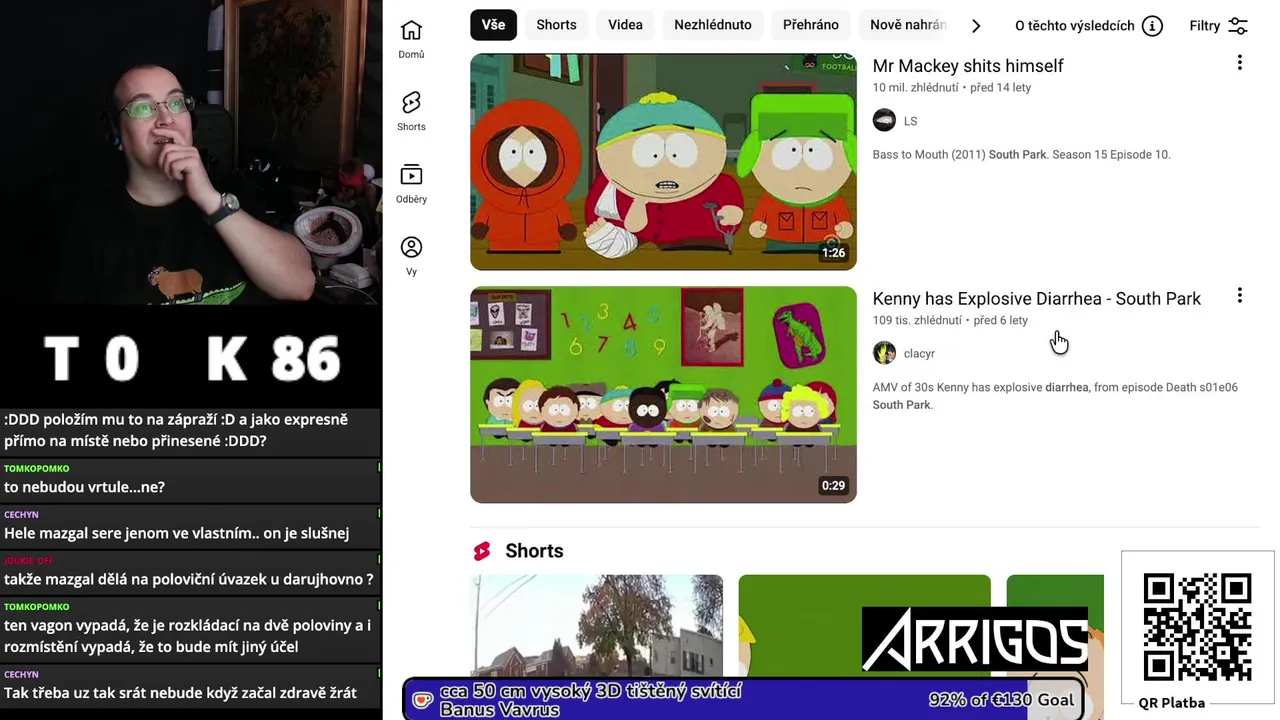The image size is (1280, 720).
Task: Open the Vy profile icon
Action: coord(411,247)
